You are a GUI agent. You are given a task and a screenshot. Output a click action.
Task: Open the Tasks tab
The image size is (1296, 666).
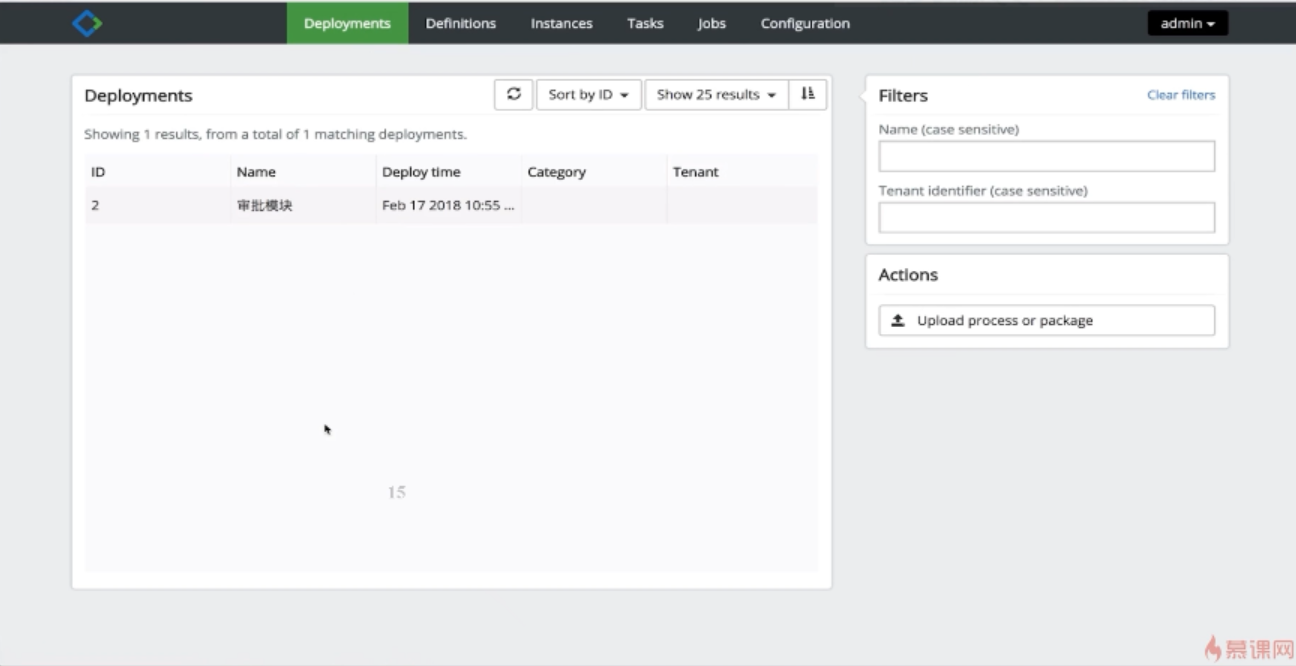(645, 23)
